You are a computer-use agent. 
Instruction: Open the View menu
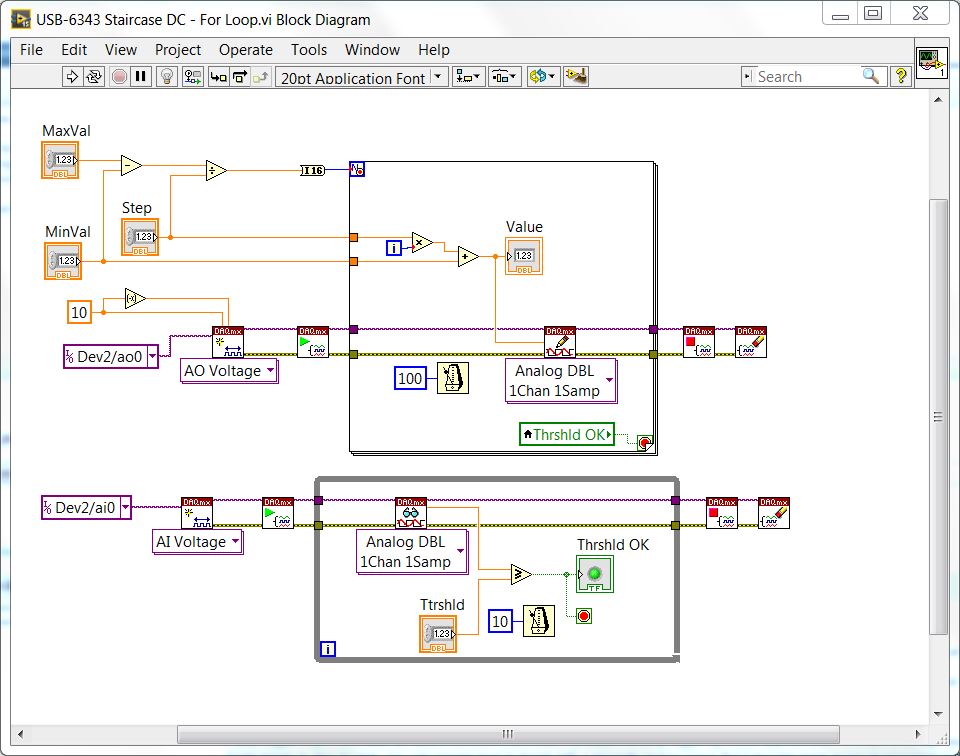point(121,50)
